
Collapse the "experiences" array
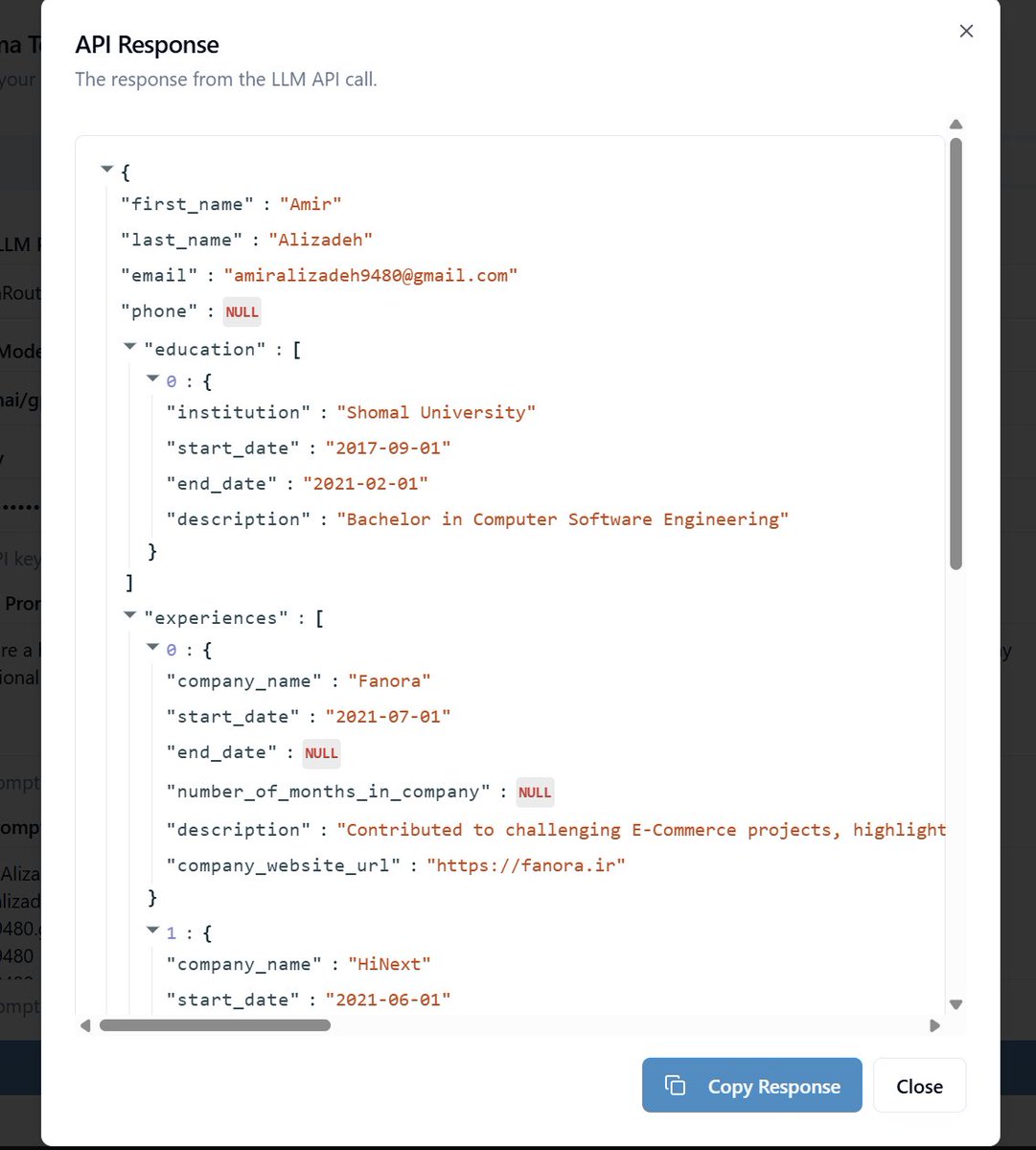point(130,616)
